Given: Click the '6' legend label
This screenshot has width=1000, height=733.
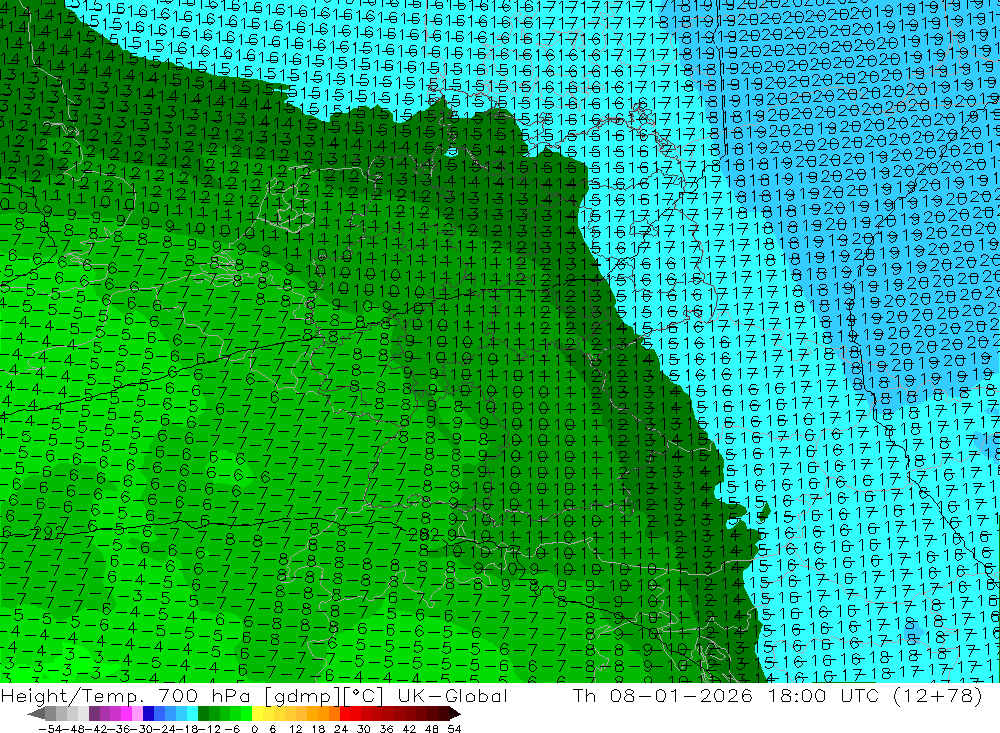Looking at the screenshot, I should click(x=272, y=729).
